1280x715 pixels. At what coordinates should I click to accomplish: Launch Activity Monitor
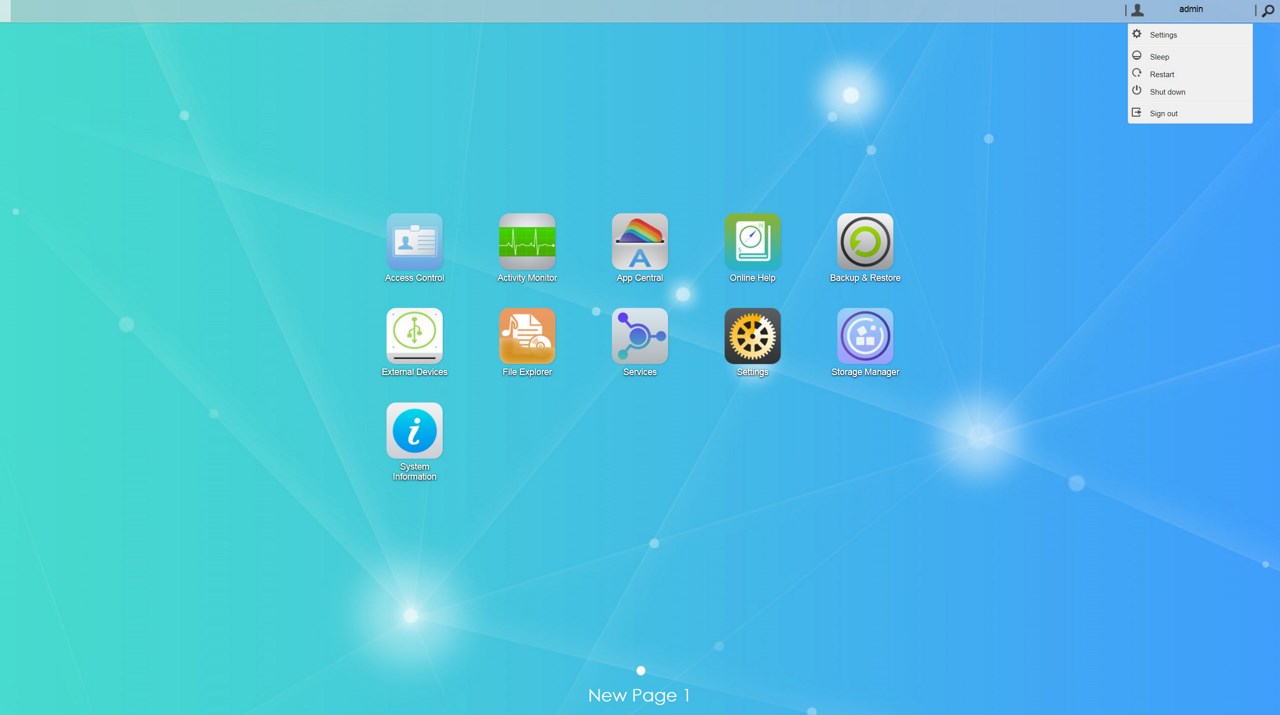[527, 242]
